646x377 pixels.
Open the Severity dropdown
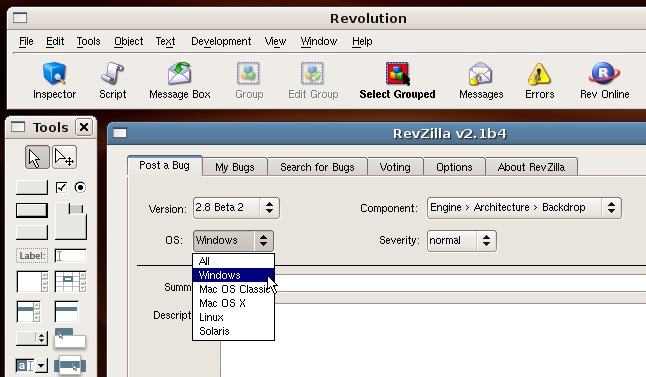pos(461,241)
